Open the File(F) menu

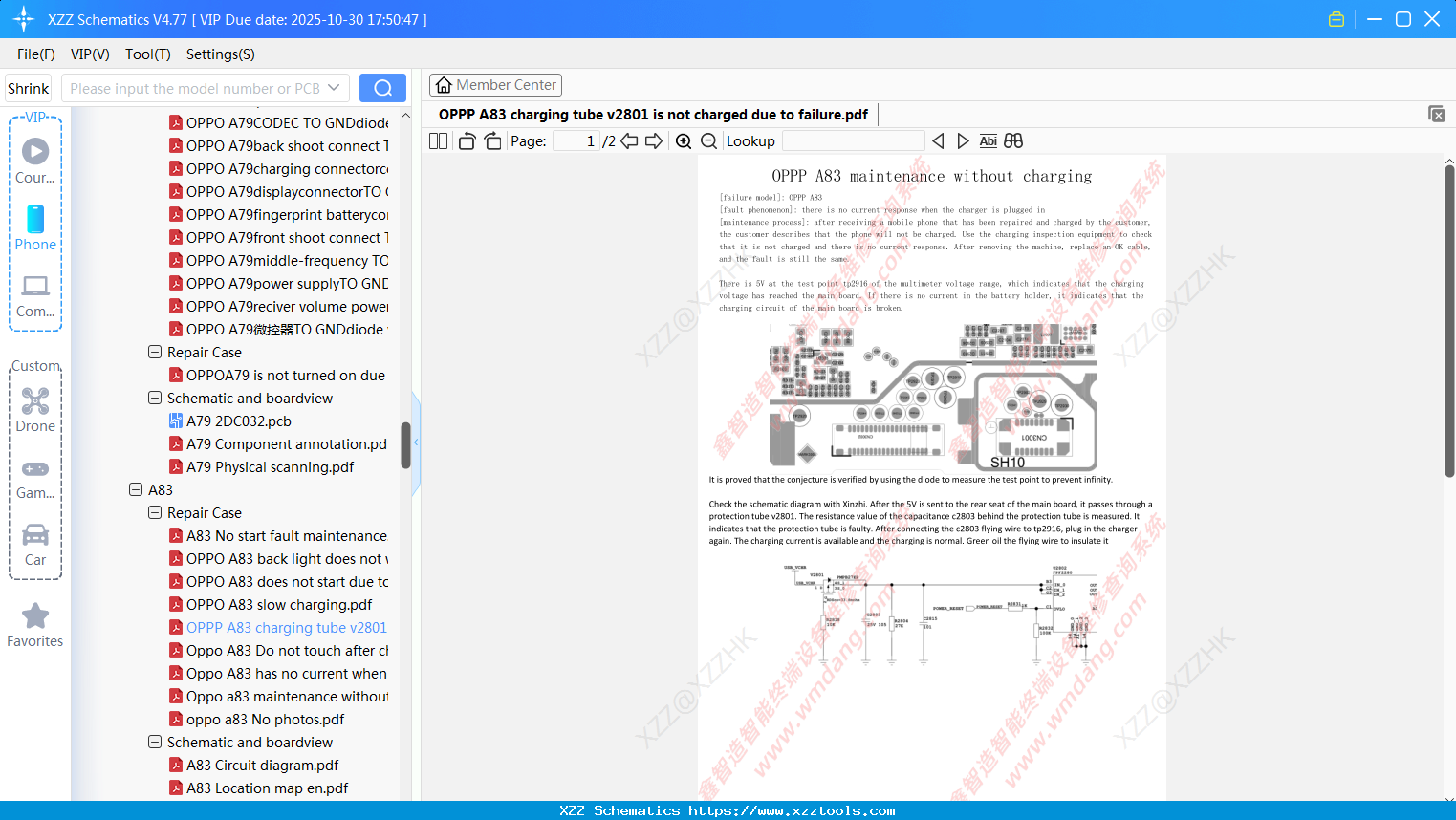click(x=36, y=54)
